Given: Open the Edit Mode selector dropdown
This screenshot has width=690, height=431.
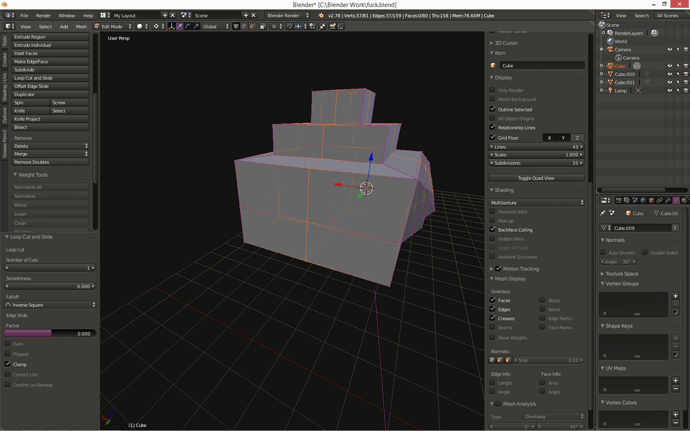Looking at the screenshot, I should pyautogui.click(x=111, y=27).
